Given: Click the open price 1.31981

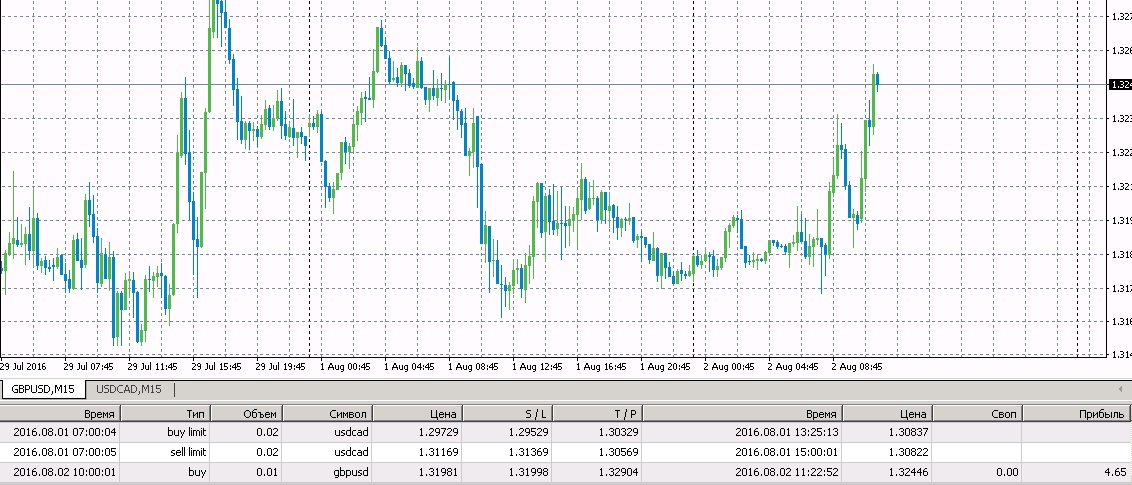Looking at the screenshot, I should click(437, 473).
